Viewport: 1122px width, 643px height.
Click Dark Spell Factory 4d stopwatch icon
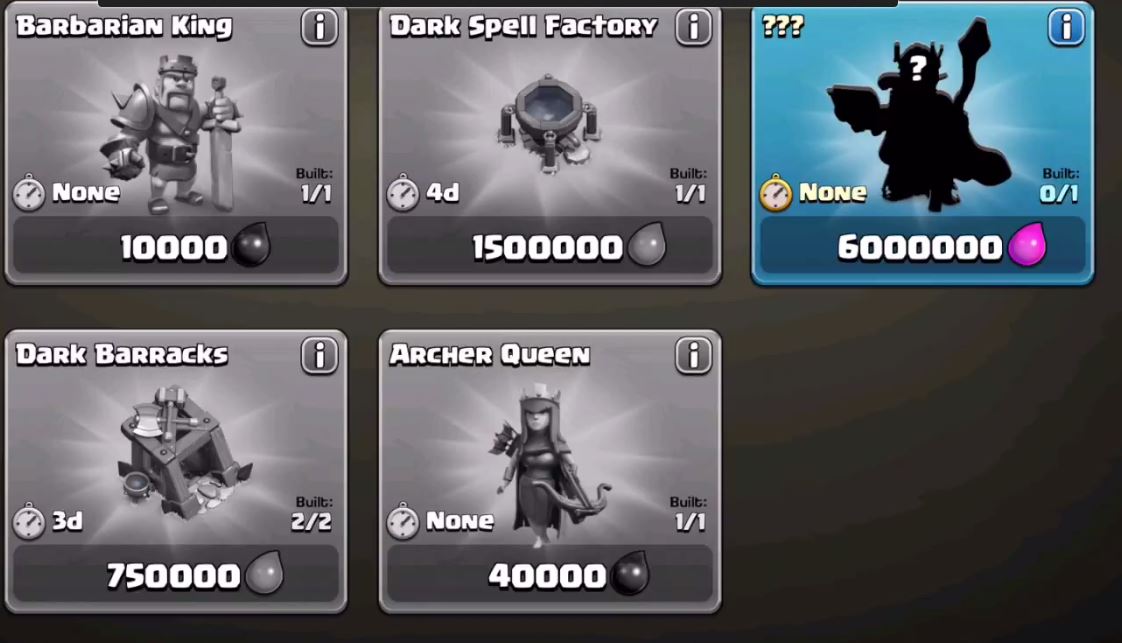coord(402,192)
